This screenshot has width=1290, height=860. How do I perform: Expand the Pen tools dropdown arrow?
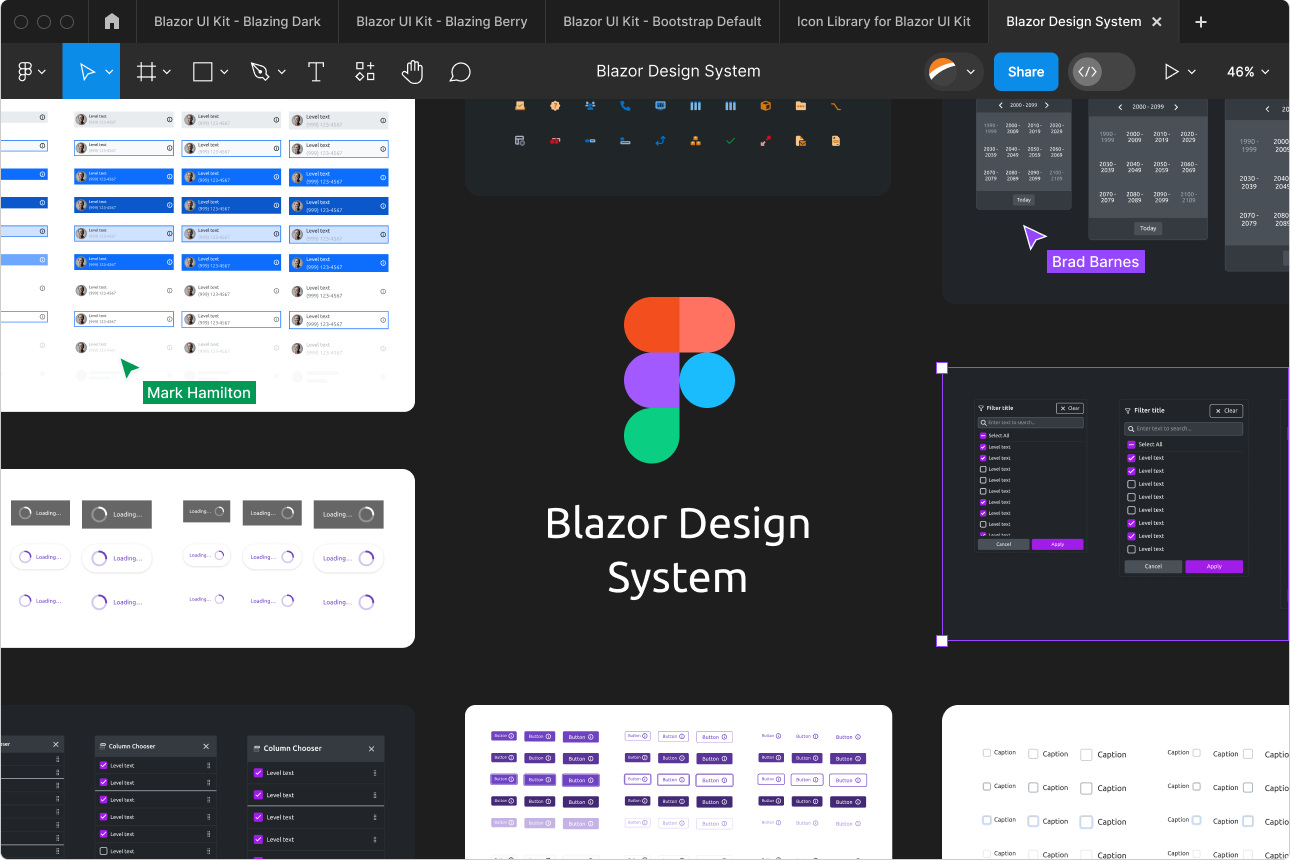point(281,72)
